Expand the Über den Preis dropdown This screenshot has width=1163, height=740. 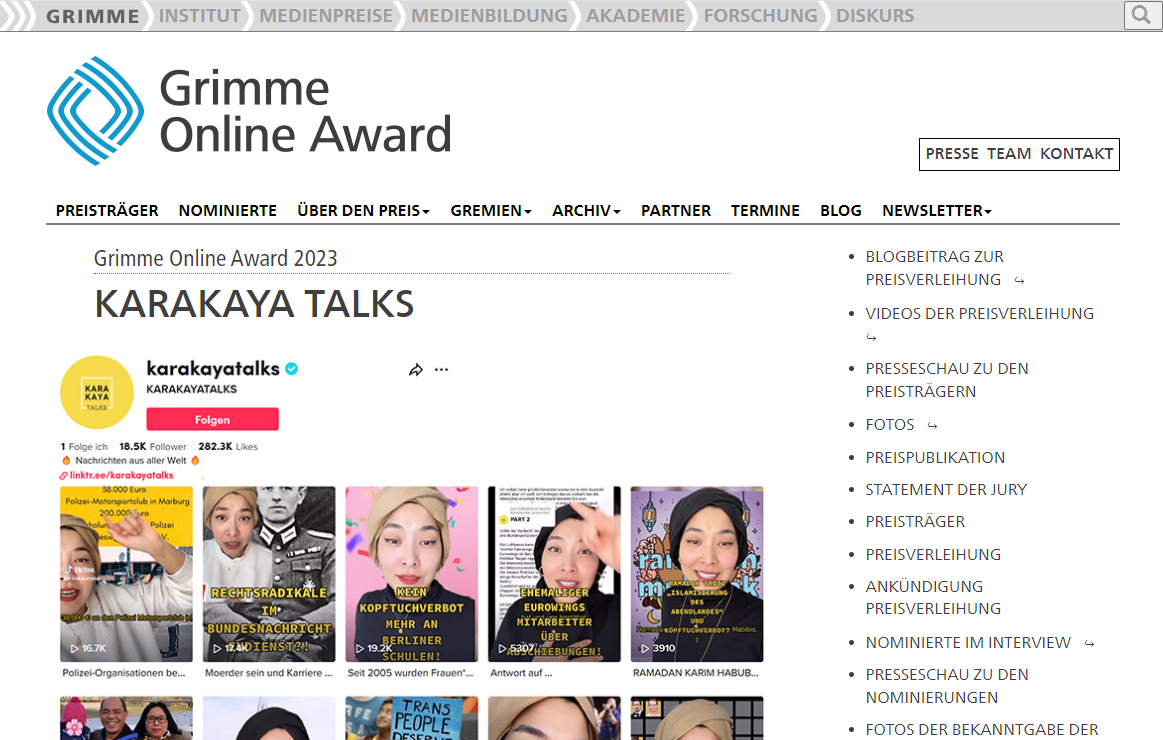coord(363,211)
